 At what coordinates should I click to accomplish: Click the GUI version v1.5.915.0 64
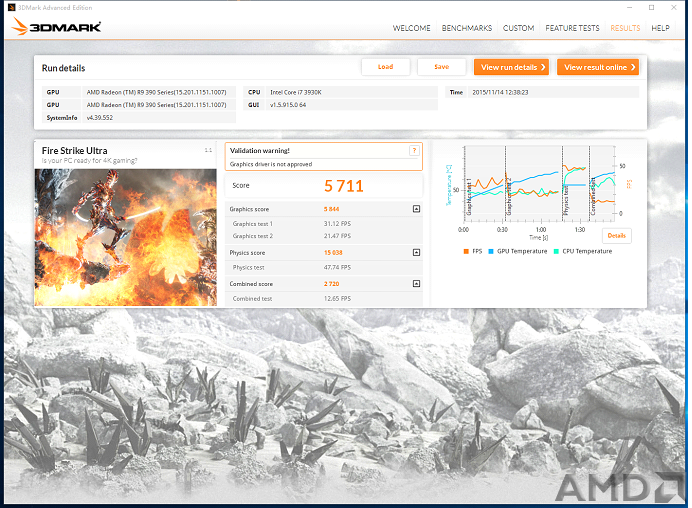(288, 105)
